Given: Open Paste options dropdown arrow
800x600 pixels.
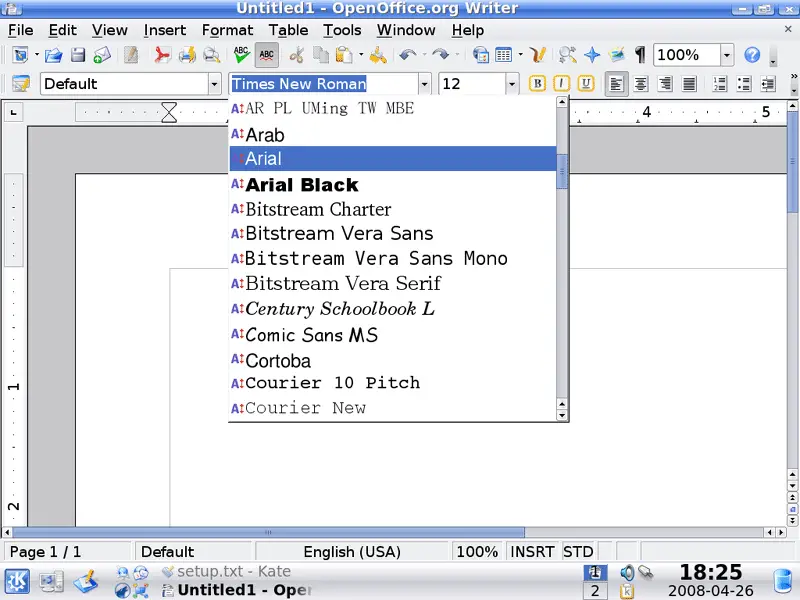Looking at the screenshot, I should click(361, 55).
